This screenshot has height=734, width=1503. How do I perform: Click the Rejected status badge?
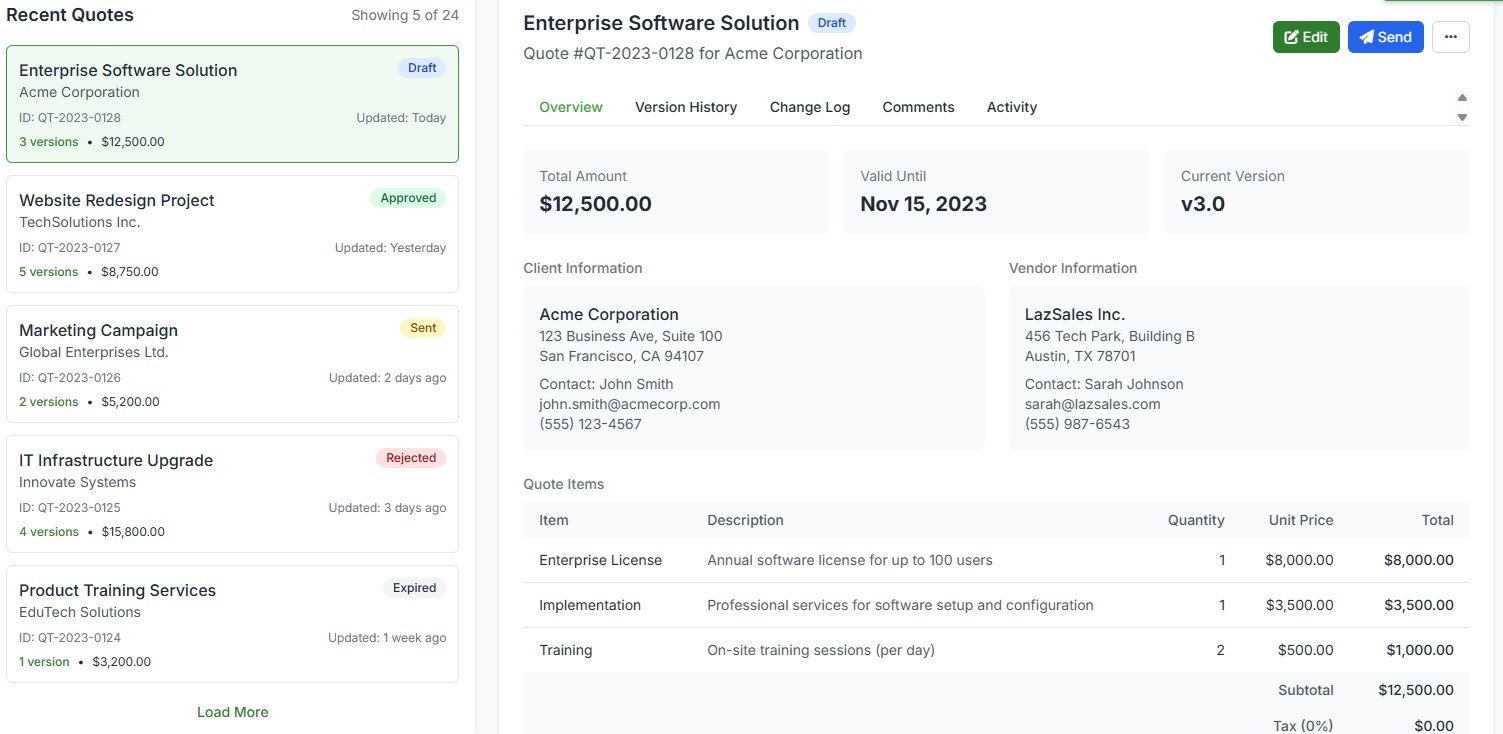pyautogui.click(x=411, y=458)
